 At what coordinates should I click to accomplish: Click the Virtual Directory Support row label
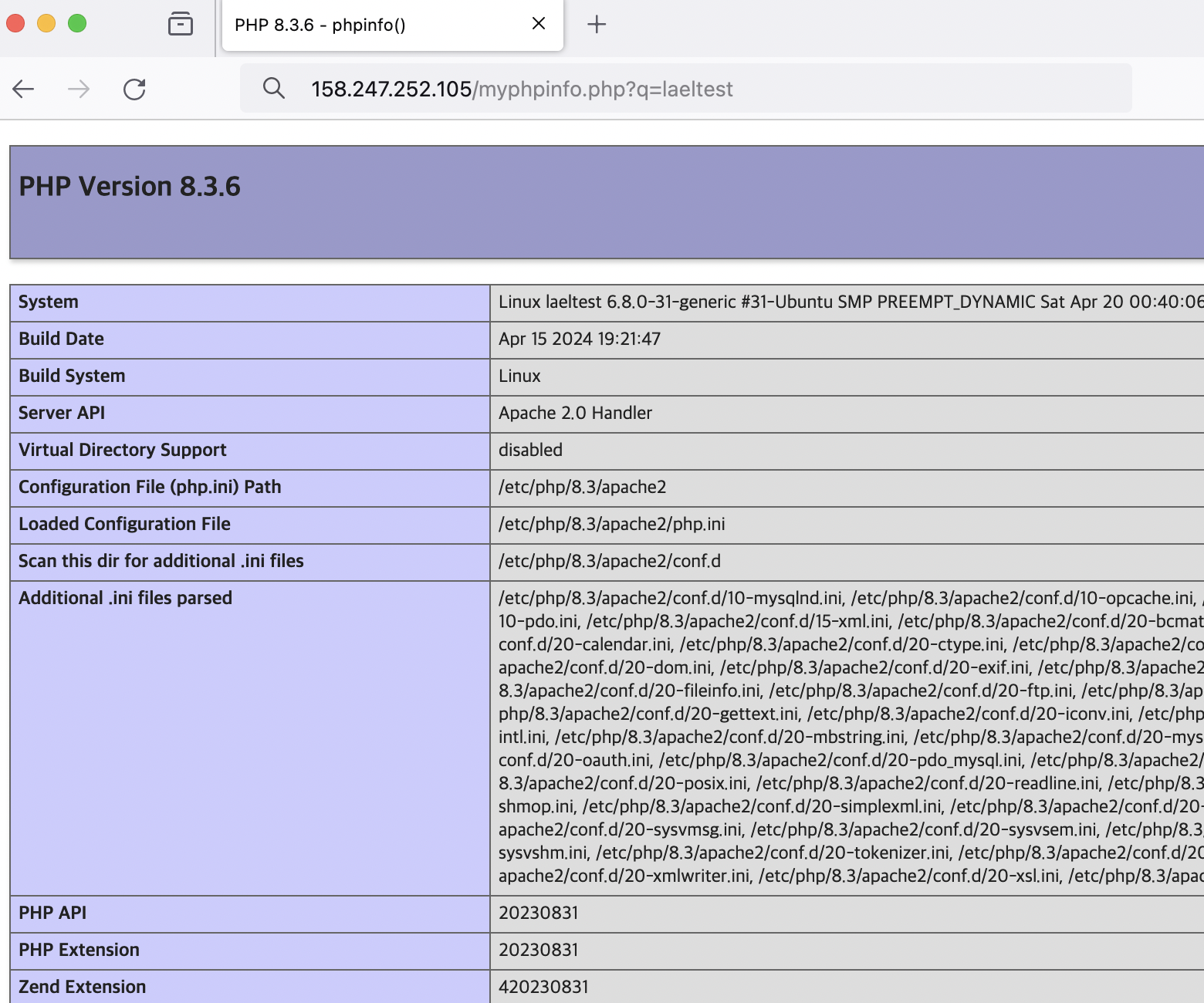pyautogui.click(x=122, y=450)
